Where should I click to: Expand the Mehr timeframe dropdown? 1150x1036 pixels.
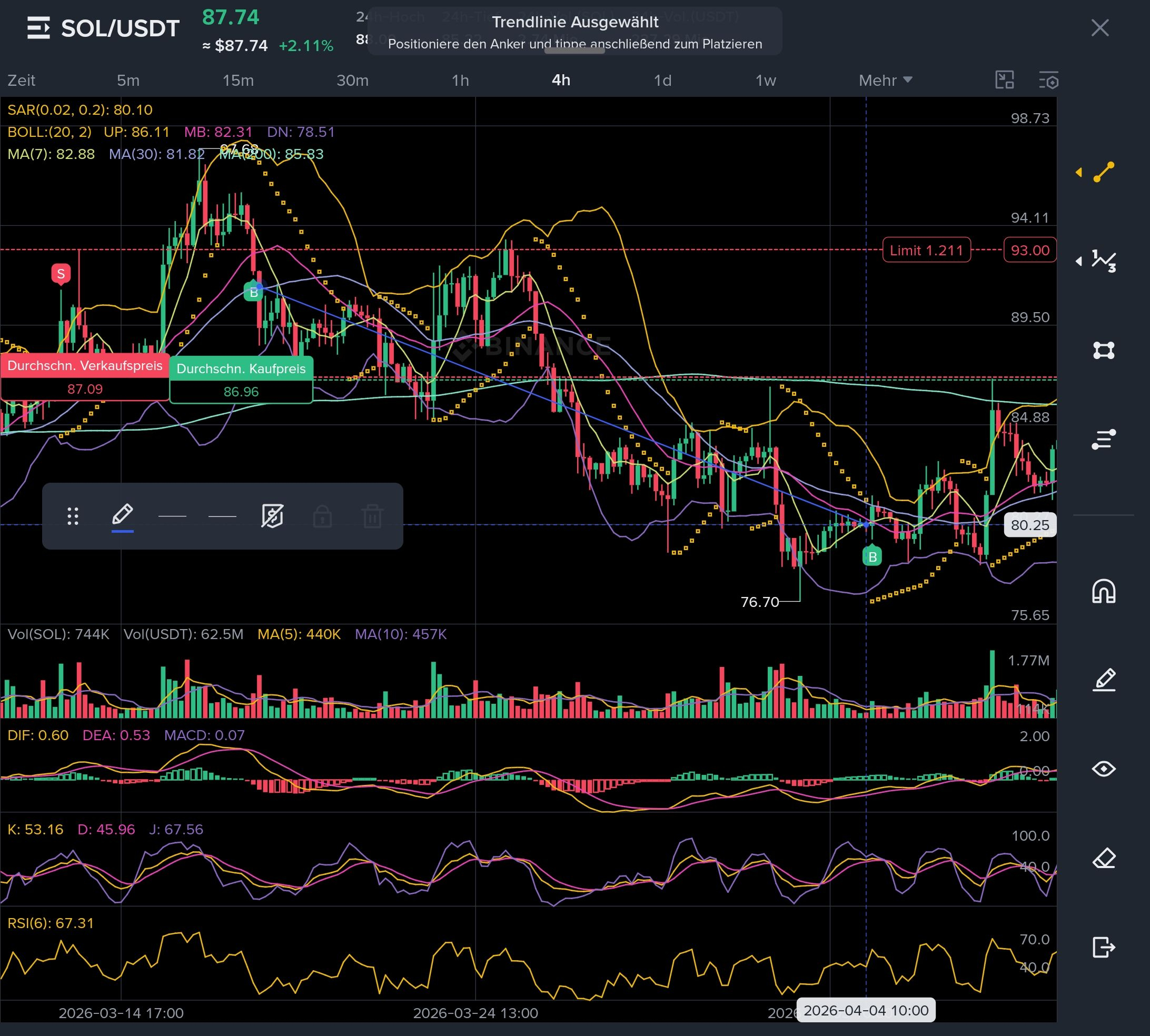[x=885, y=80]
